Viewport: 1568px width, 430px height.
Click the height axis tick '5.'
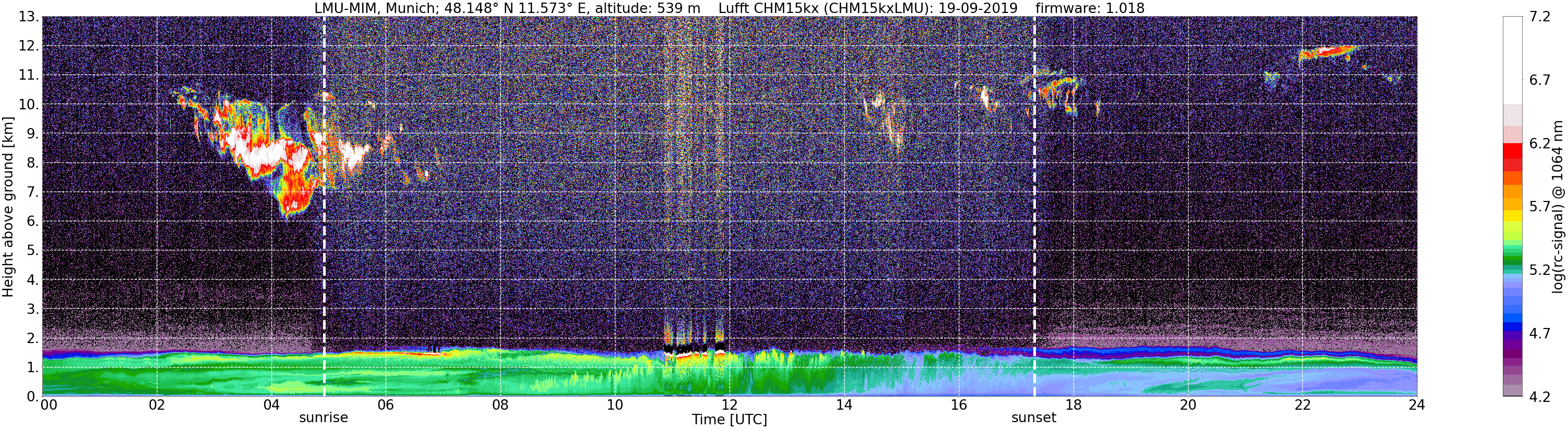(x=33, y=250)
